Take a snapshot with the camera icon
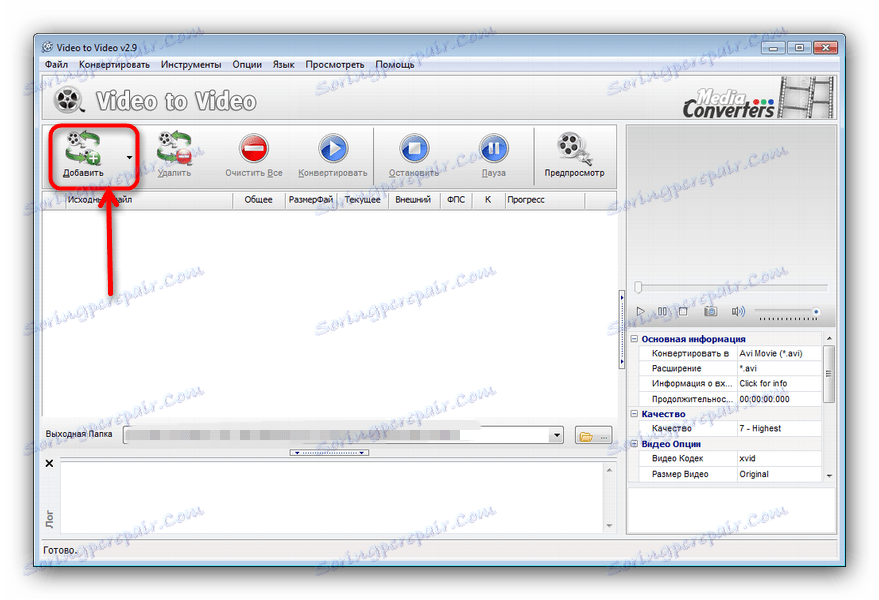Viewport: 879px width, 600px height. point(710,311)
